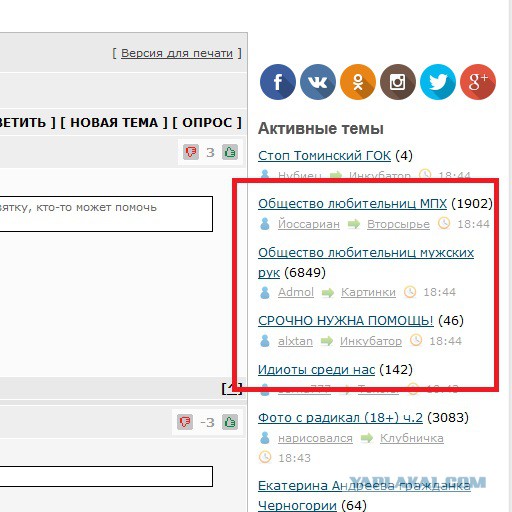The image size is (512, 512).
Task: Open Версия для печати print link
Action: click(177, 53)
